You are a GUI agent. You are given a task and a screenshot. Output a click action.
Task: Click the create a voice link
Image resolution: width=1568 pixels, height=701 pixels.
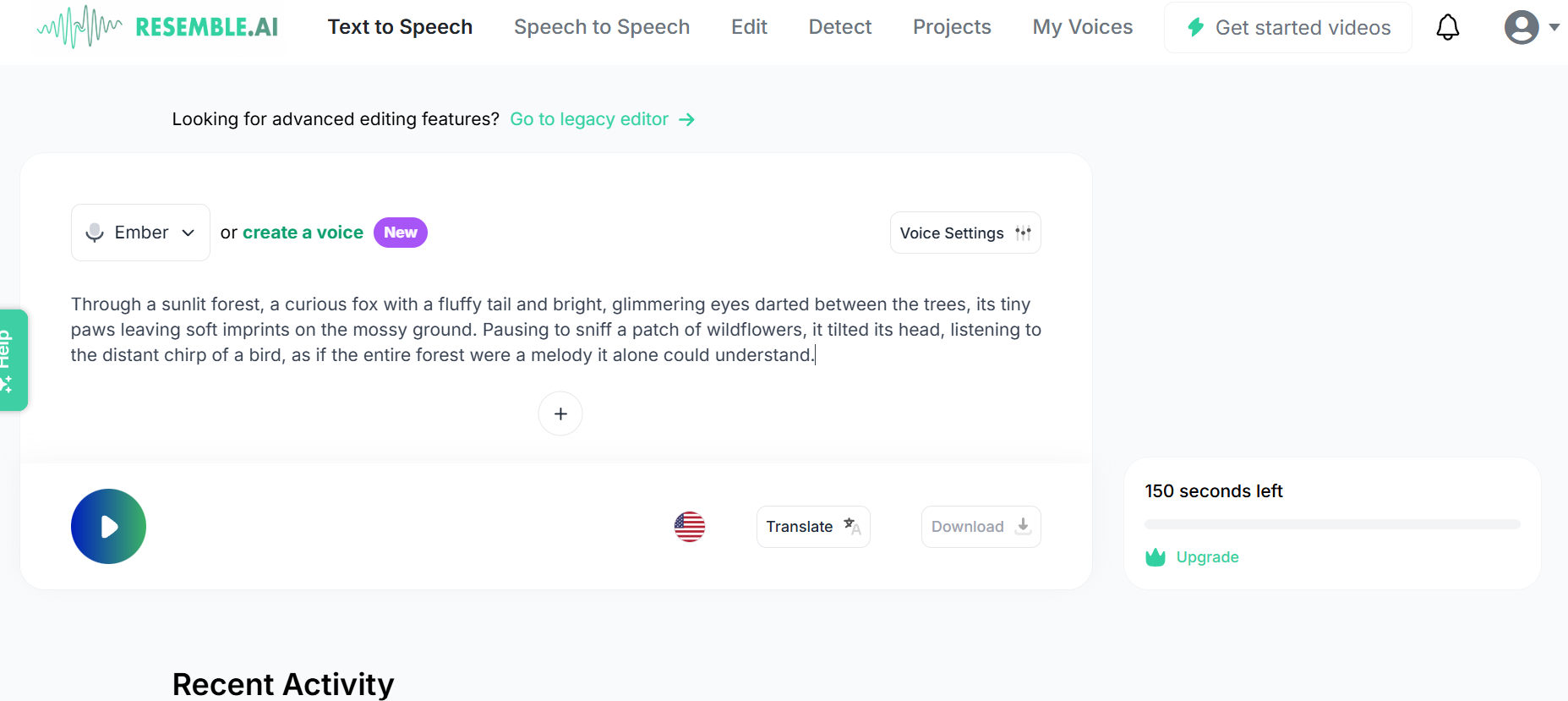(x=303, y=232)
